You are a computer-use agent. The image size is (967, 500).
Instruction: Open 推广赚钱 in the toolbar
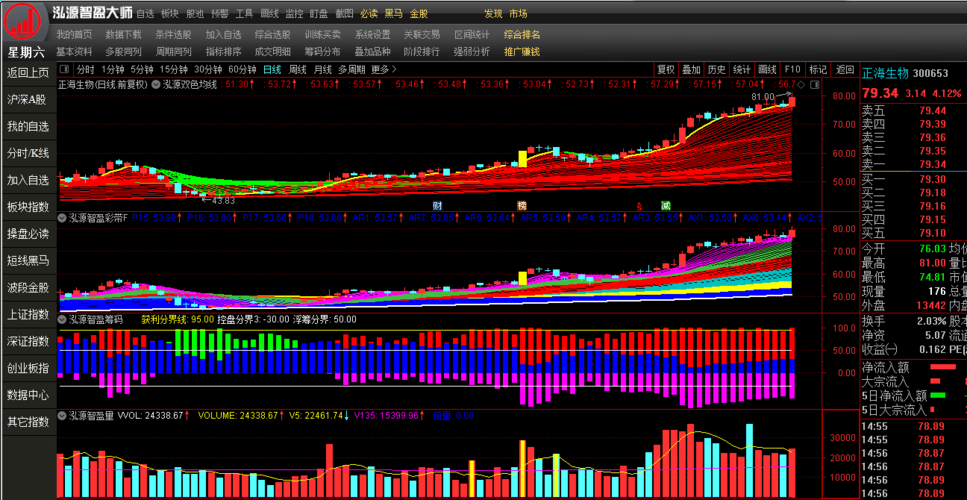pos(522,52)
